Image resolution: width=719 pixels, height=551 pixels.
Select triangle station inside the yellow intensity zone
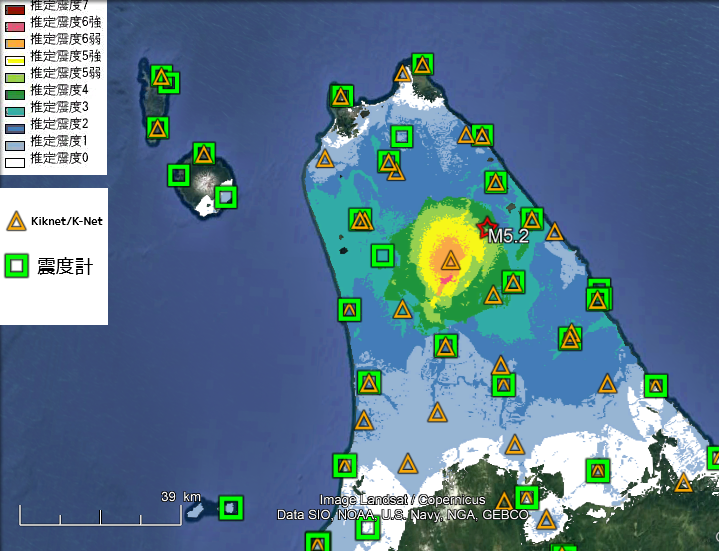[451, 261]
